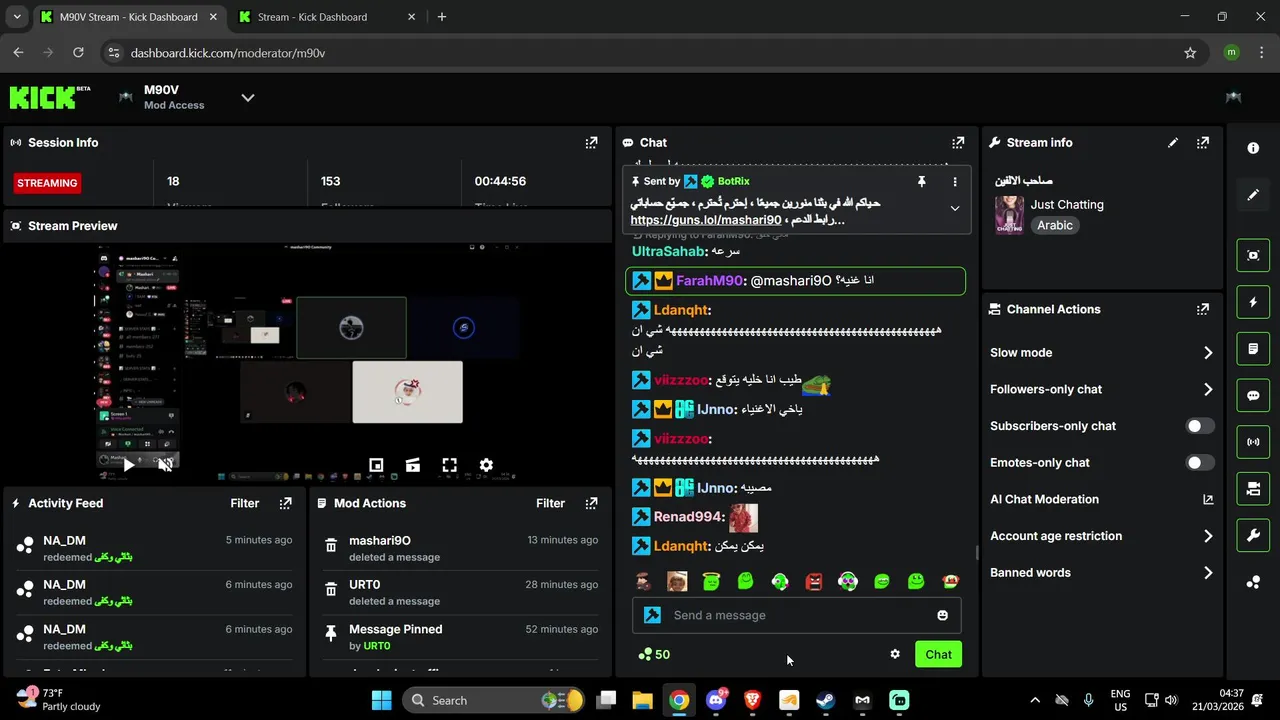Pop out the Chat panel
Screen dimensions: 1280x720
tap(958, 143)
